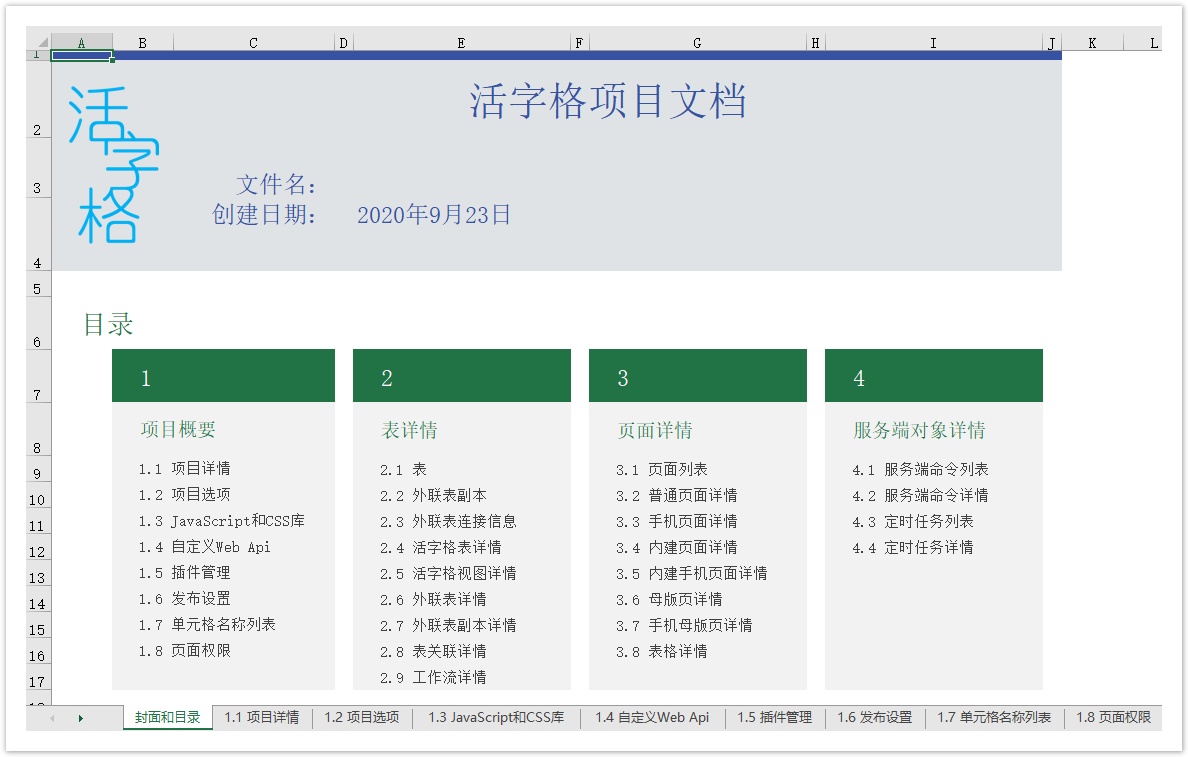Select row 2 header
This screenshot has width=1188, height=757.
[x=38, y=99]
